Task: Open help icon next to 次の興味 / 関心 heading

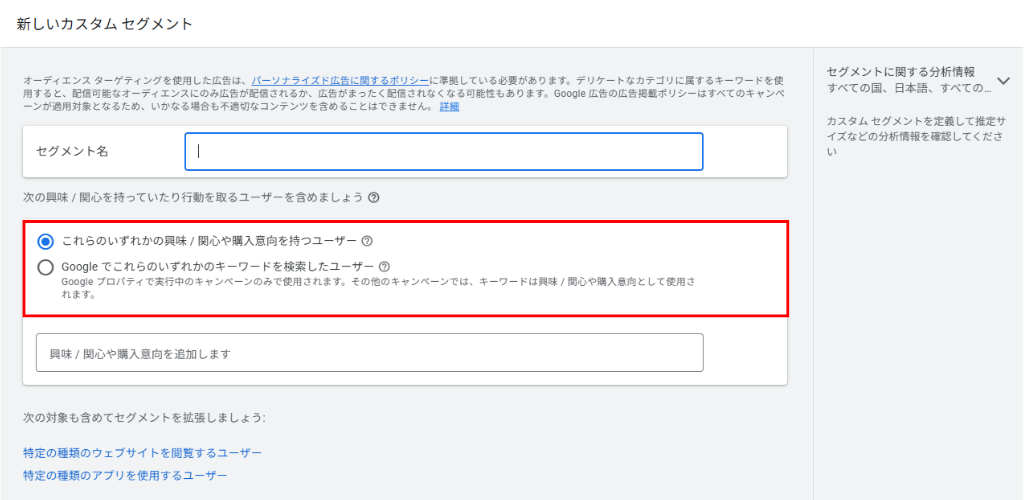Action: click(x=374, y=197)
